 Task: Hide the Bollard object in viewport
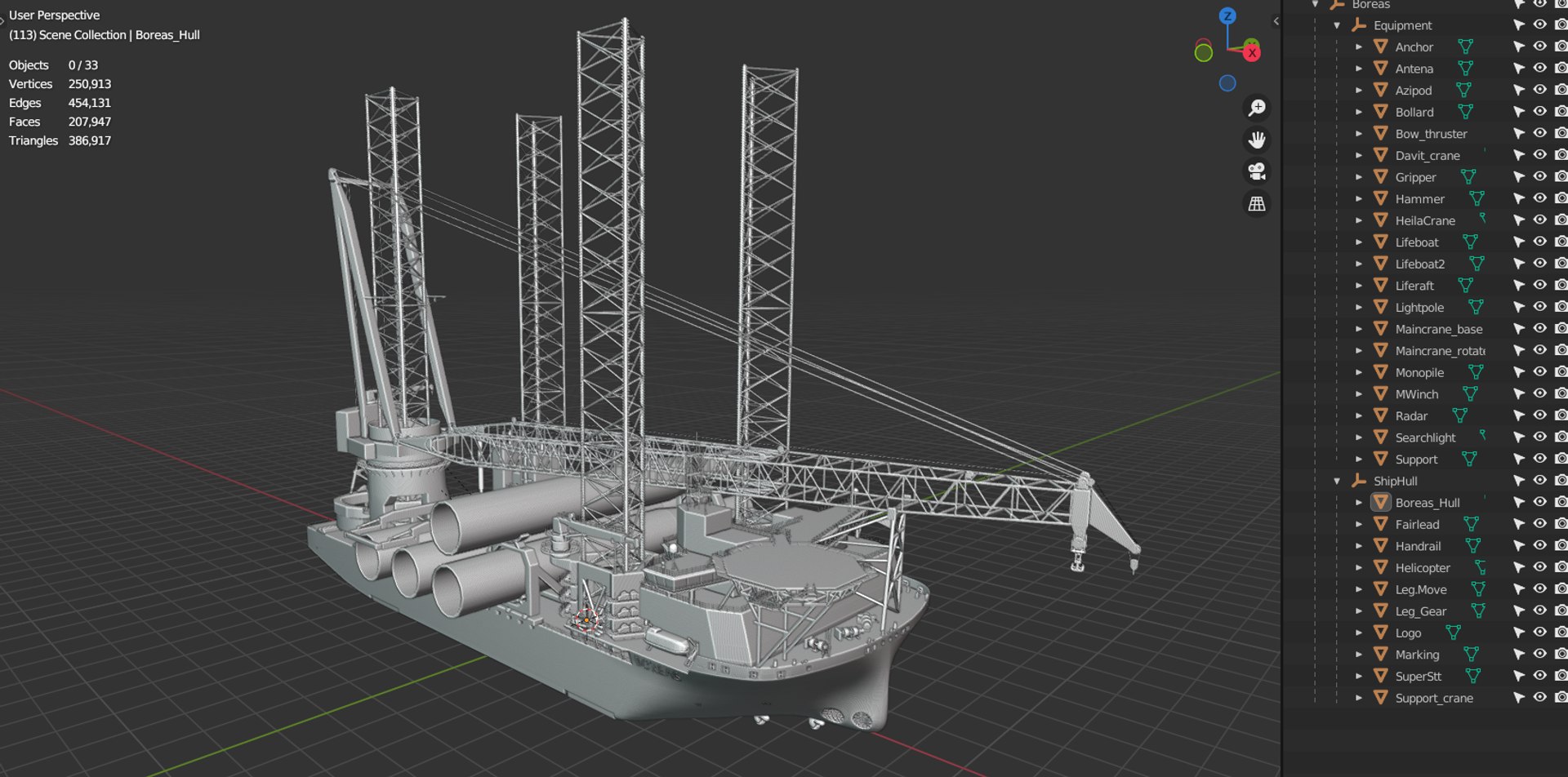(x=1539, y=112)
